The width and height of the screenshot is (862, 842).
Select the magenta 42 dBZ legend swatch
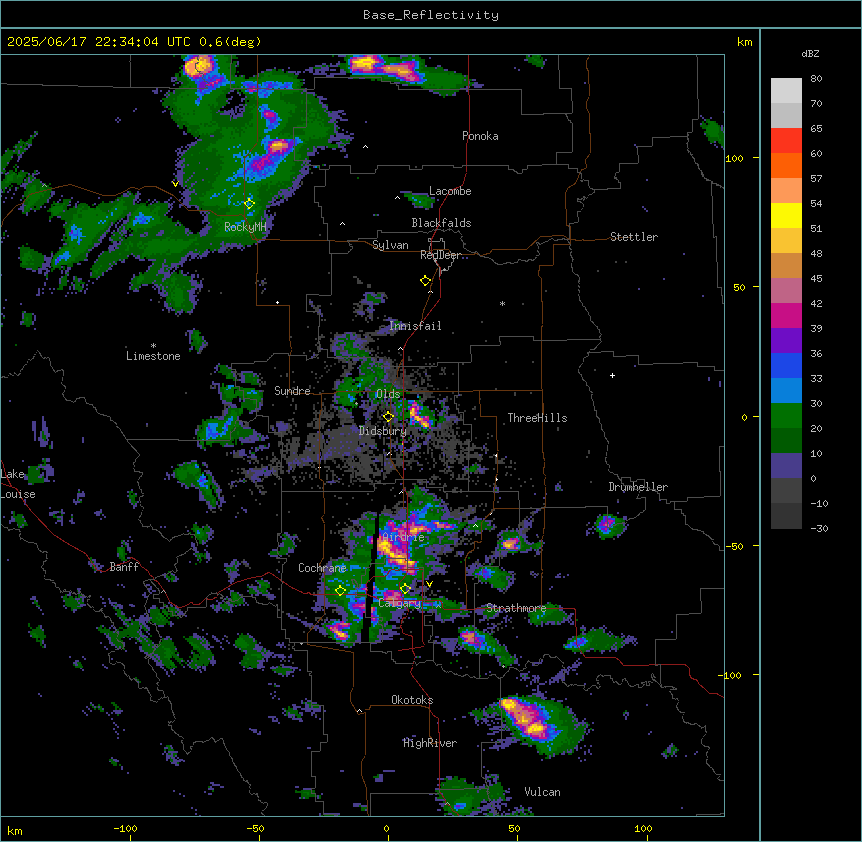pos(786,315)
